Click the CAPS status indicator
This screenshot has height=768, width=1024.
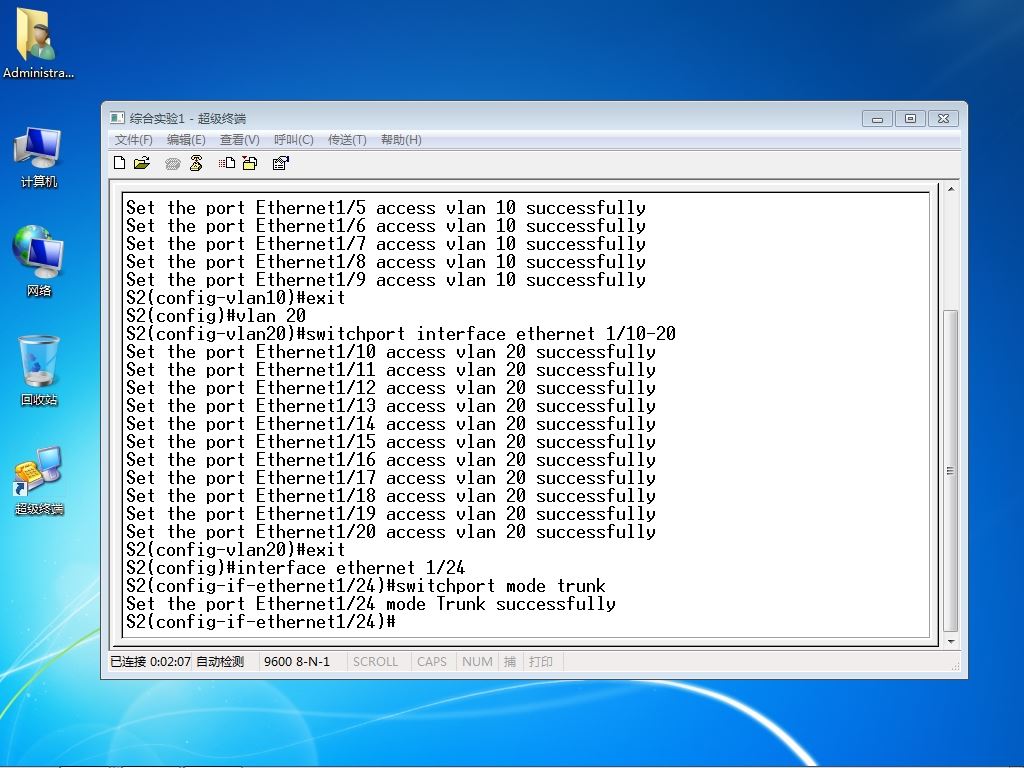point(432,662)
